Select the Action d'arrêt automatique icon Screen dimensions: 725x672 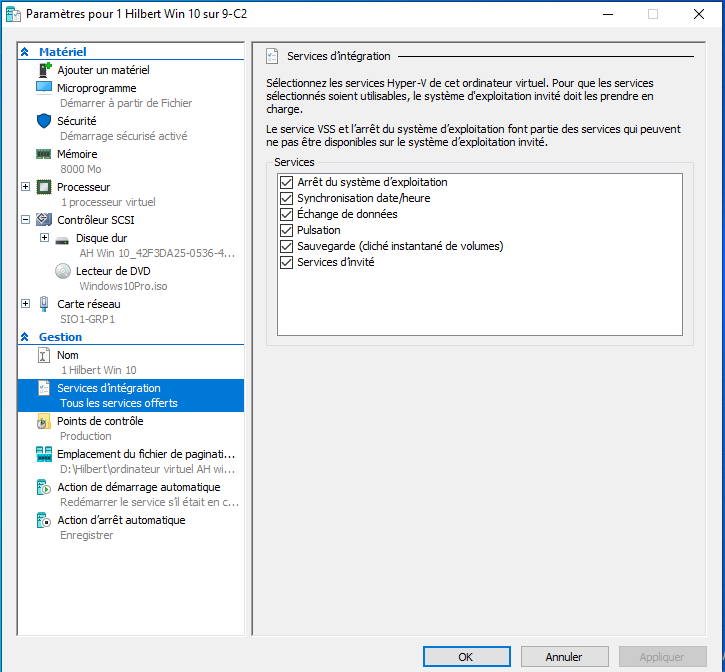point(44,521)
